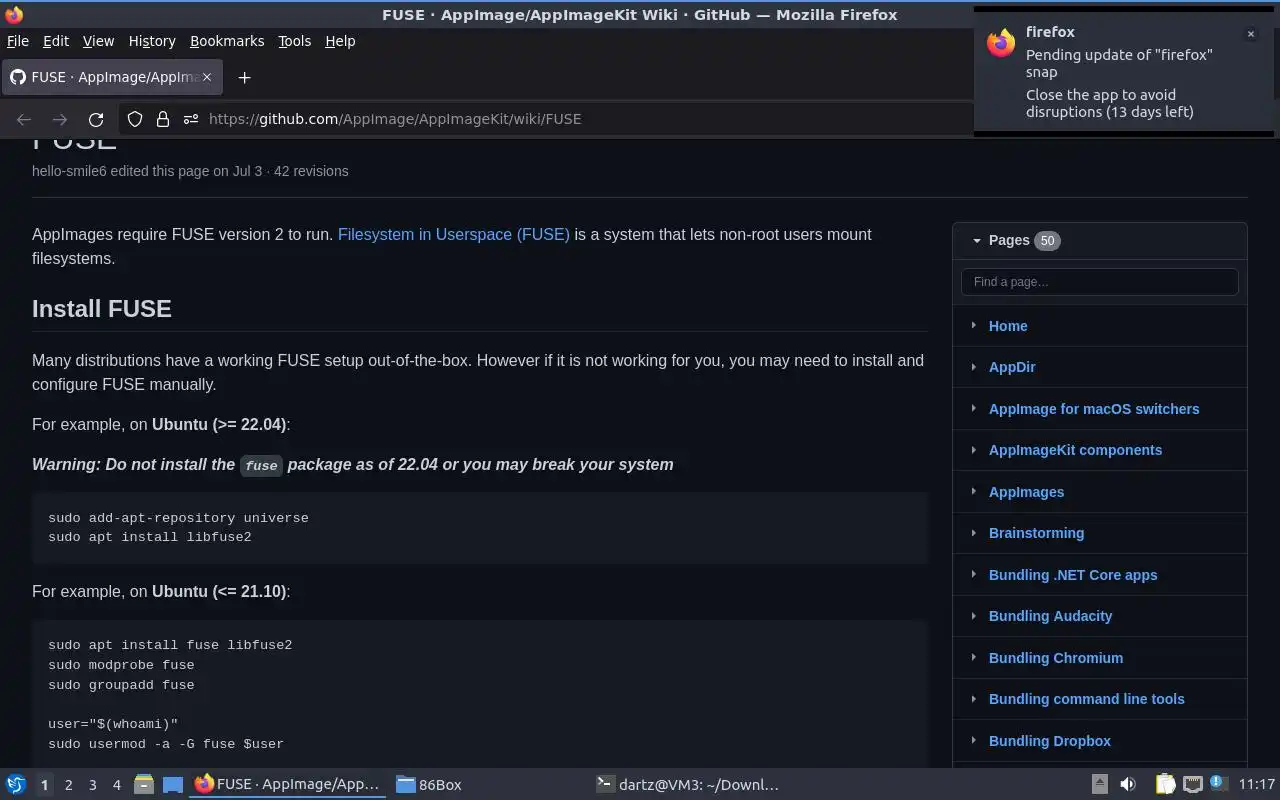Image resolution: width=1280 pixels, height=800 pixels.
Task: Open the AppImageKit components wiki link
Action: tap(1075, 450)
